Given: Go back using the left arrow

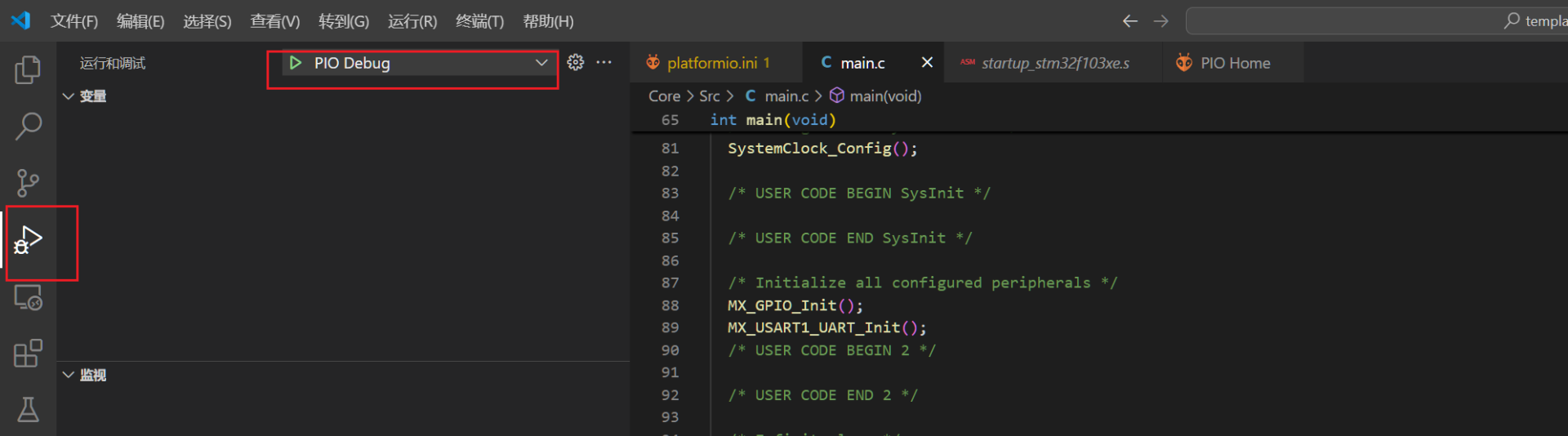Looking at the screenshot, I should pyautogui.click(x=1130, y=21).
